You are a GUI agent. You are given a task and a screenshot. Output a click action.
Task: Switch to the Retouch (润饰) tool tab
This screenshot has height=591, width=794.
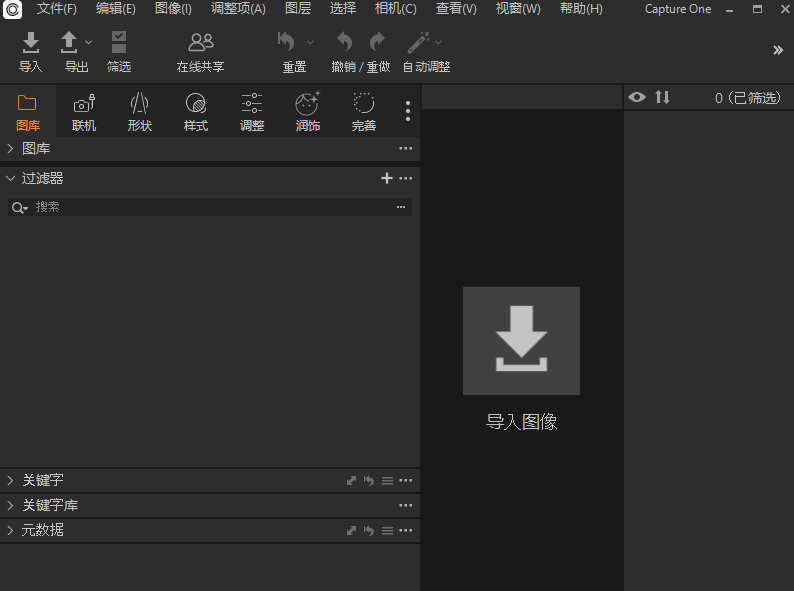308,112
